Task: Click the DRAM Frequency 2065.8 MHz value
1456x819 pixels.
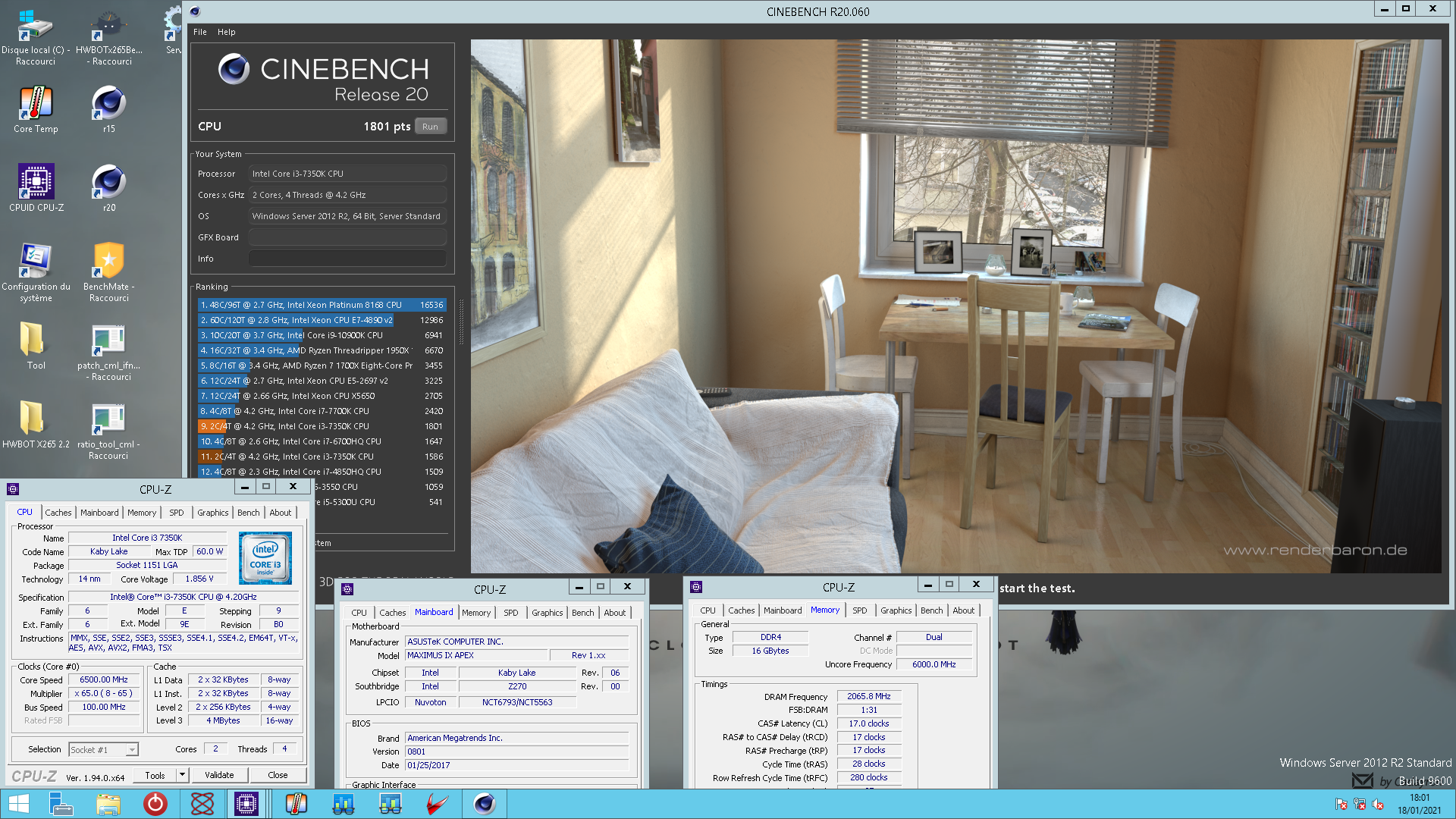Action: coord(869,696)
